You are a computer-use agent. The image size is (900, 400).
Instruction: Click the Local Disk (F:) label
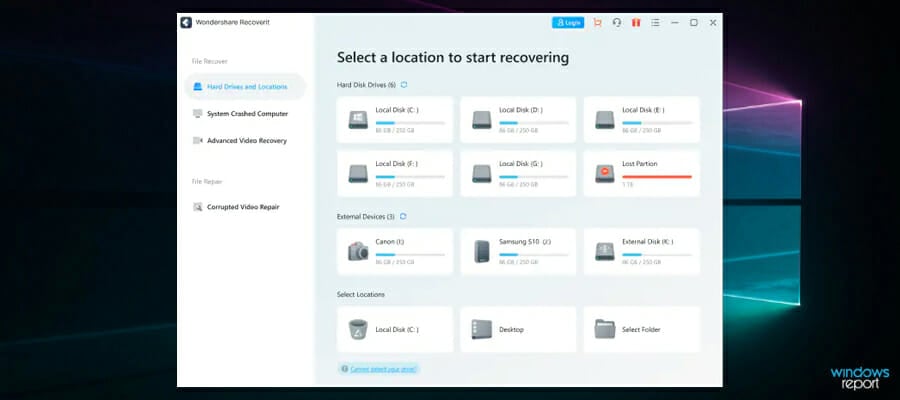point(397,164)
